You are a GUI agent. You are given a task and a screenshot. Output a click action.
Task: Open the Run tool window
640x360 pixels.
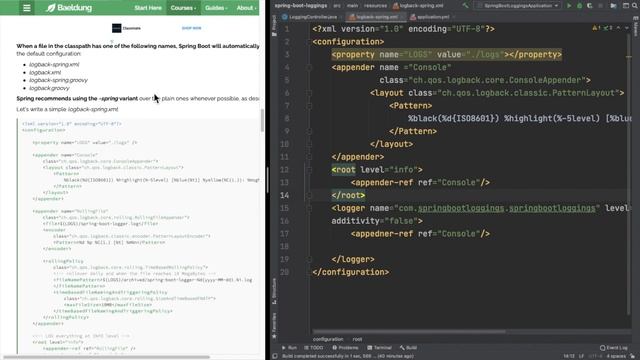289,348
